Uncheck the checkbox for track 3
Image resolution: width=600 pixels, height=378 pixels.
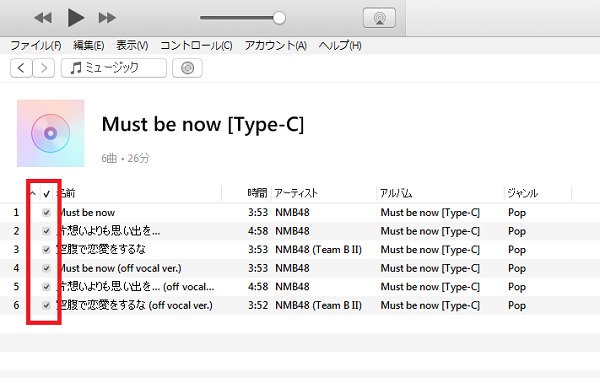click(46, 249)
